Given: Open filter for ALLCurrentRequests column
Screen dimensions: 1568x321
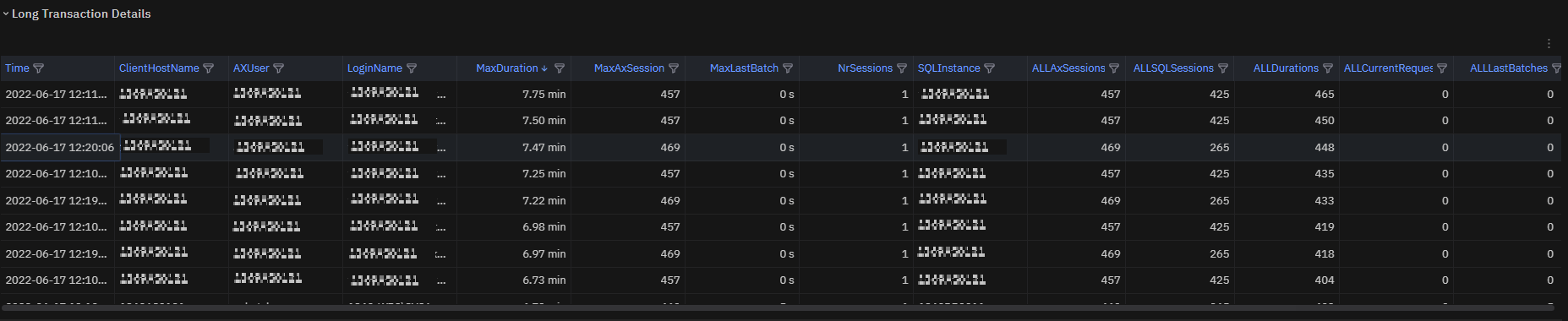Looking at the screenshot, I should [1442, 68].
